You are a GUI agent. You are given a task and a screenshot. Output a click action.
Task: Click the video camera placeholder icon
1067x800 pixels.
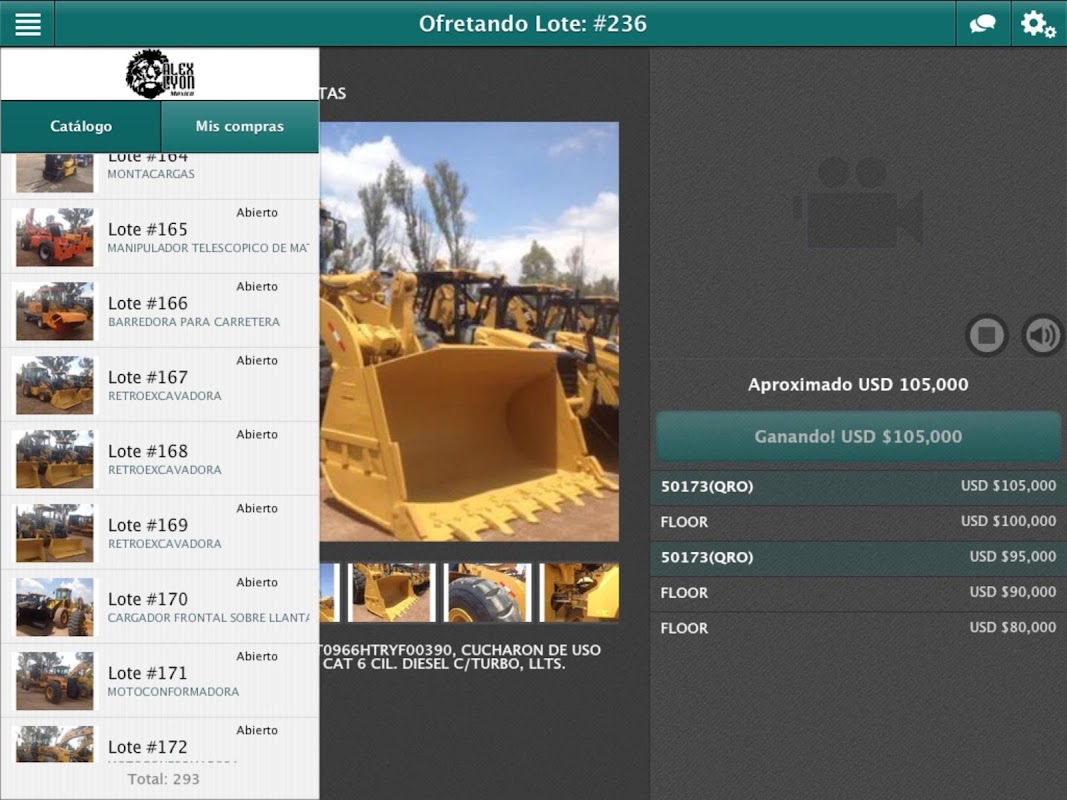tap(859, 203)
